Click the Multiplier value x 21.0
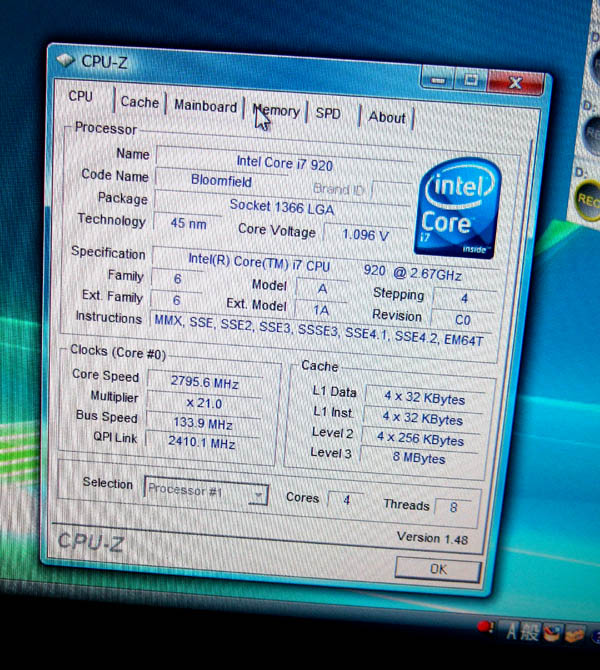This screenshot has height=670, width=600. pos(204,403)
